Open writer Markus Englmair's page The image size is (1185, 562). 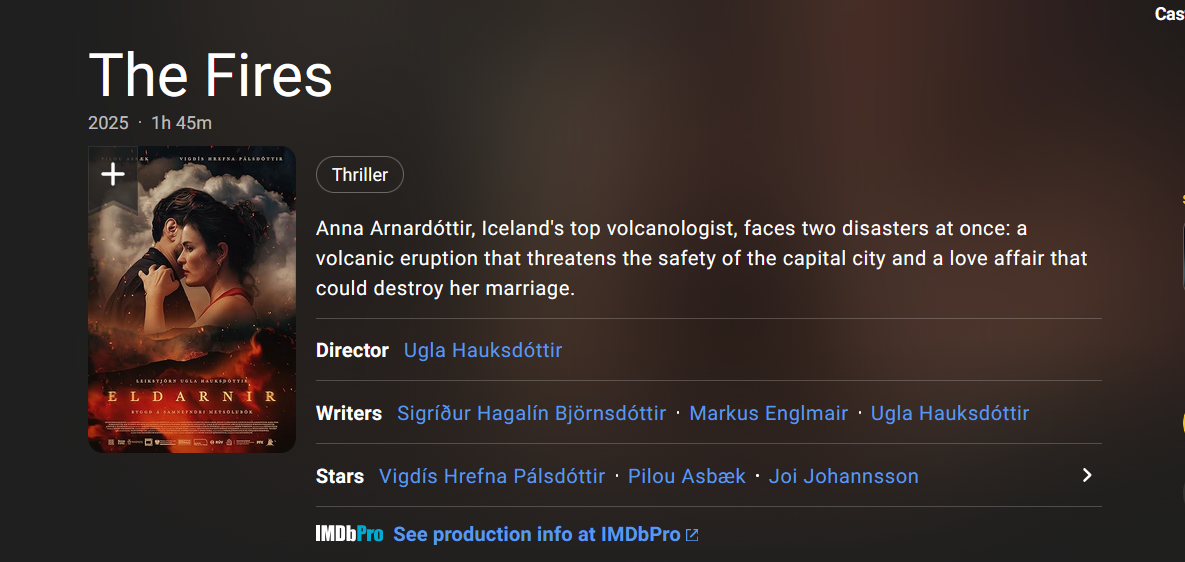tap(768, 413)
